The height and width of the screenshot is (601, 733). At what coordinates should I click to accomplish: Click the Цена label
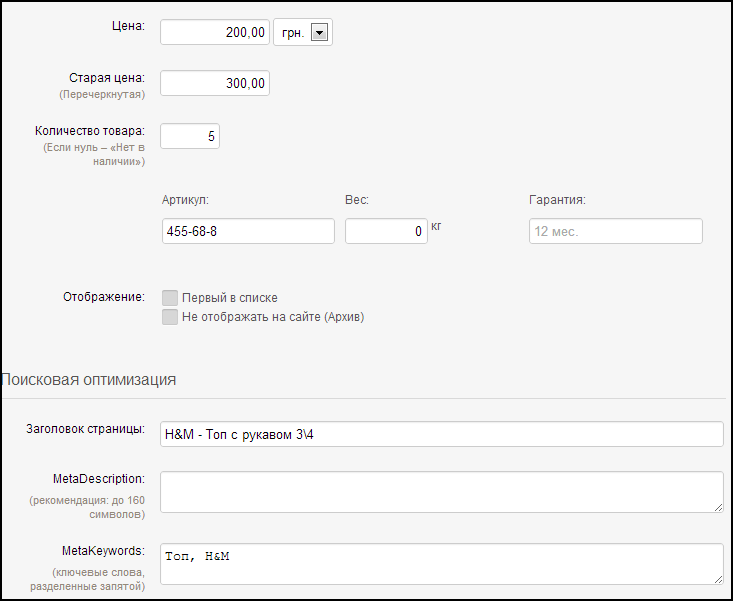(x=129, y=26)
